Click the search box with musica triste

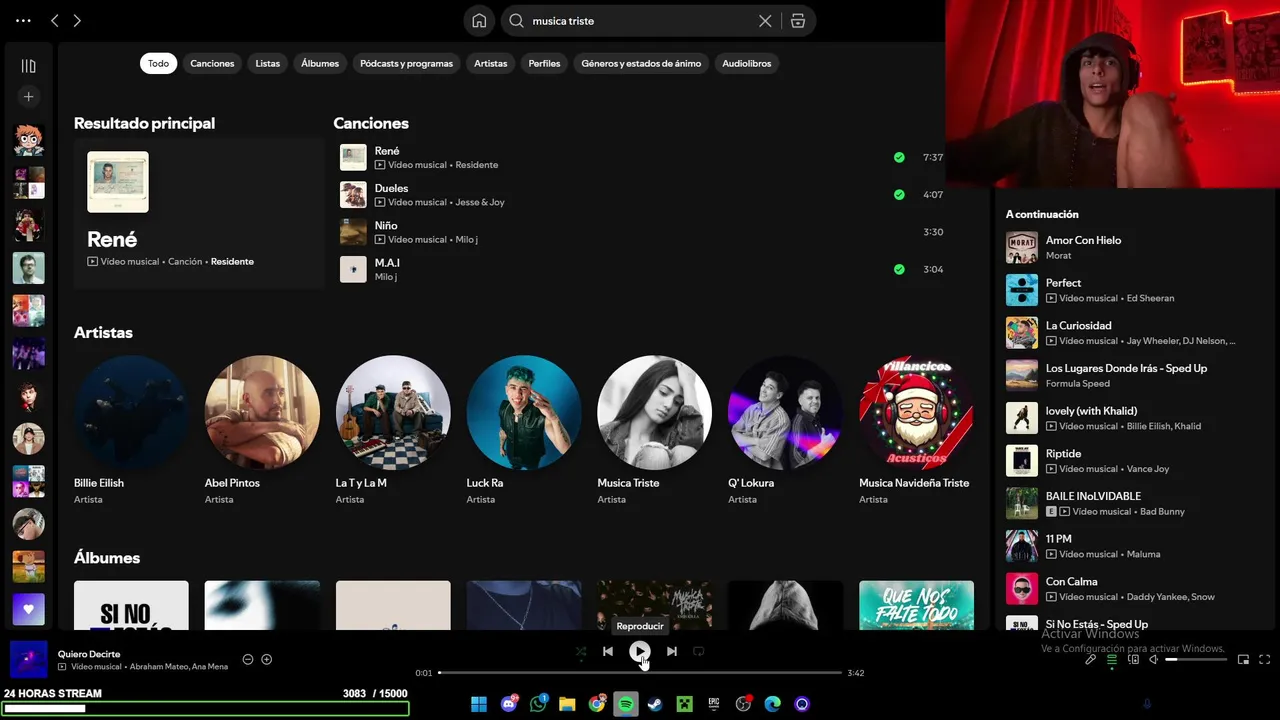(640, 21)
